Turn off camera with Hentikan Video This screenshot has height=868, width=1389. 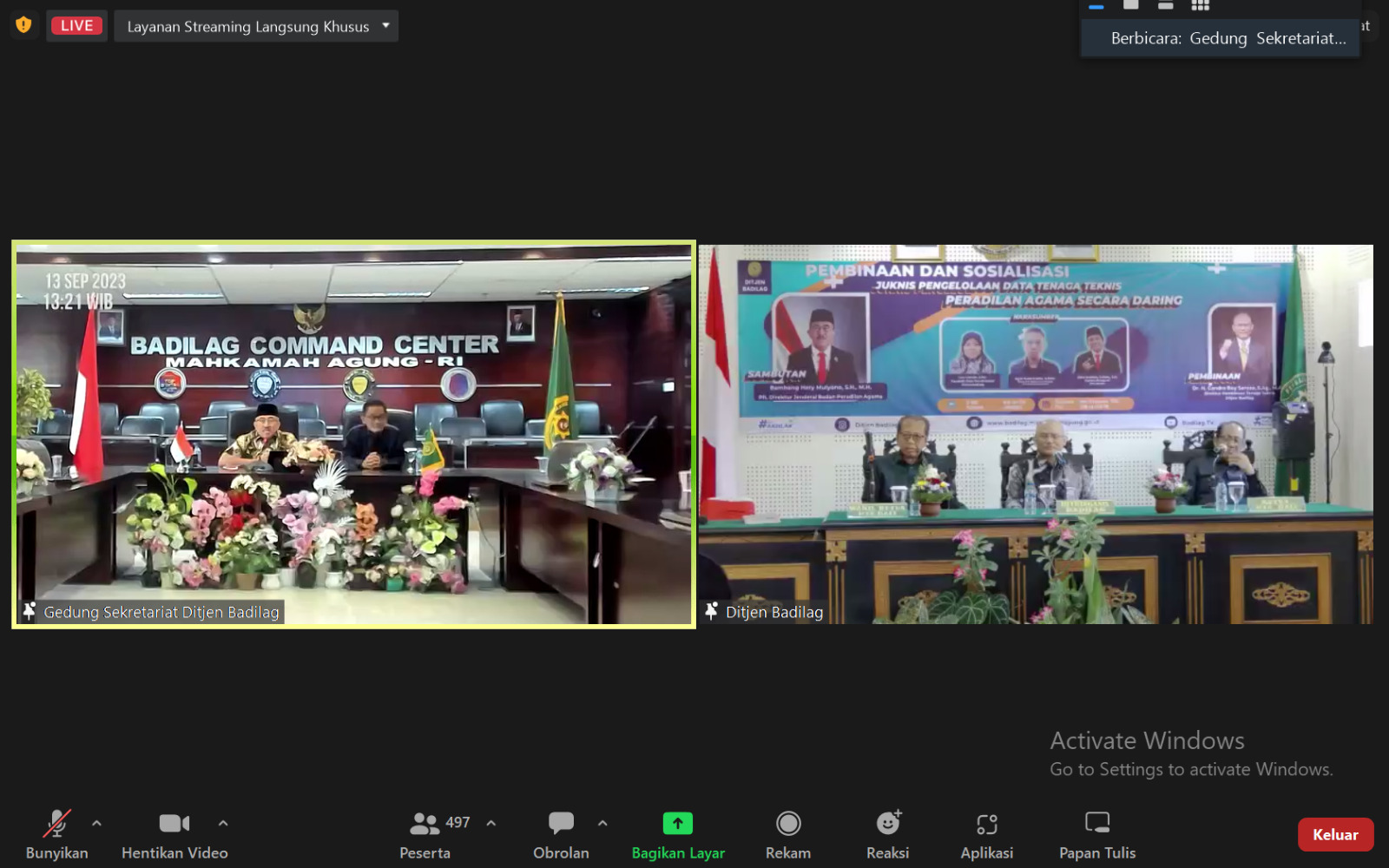pos(174,833)
